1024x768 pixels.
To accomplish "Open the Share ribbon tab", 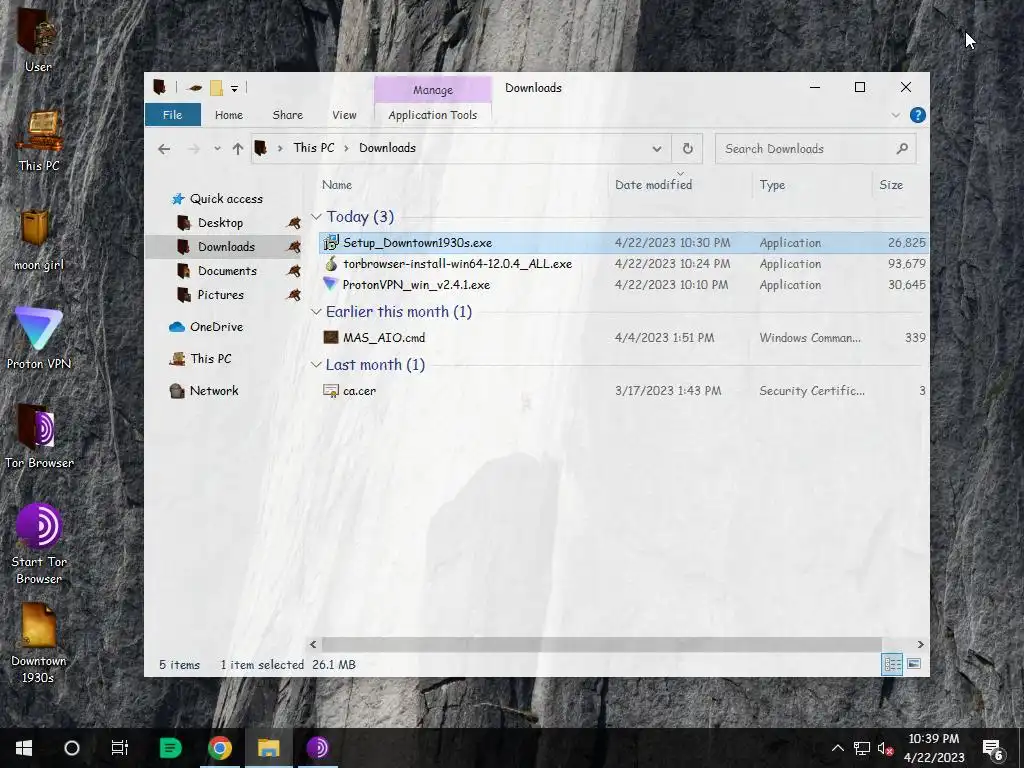I will click(287, 115).
